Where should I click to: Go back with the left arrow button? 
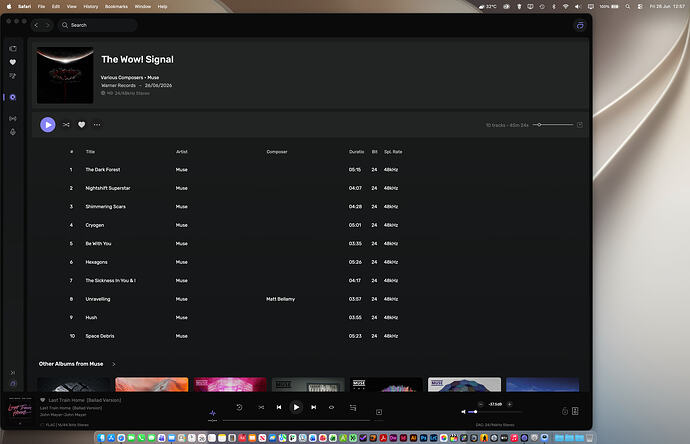36,25
